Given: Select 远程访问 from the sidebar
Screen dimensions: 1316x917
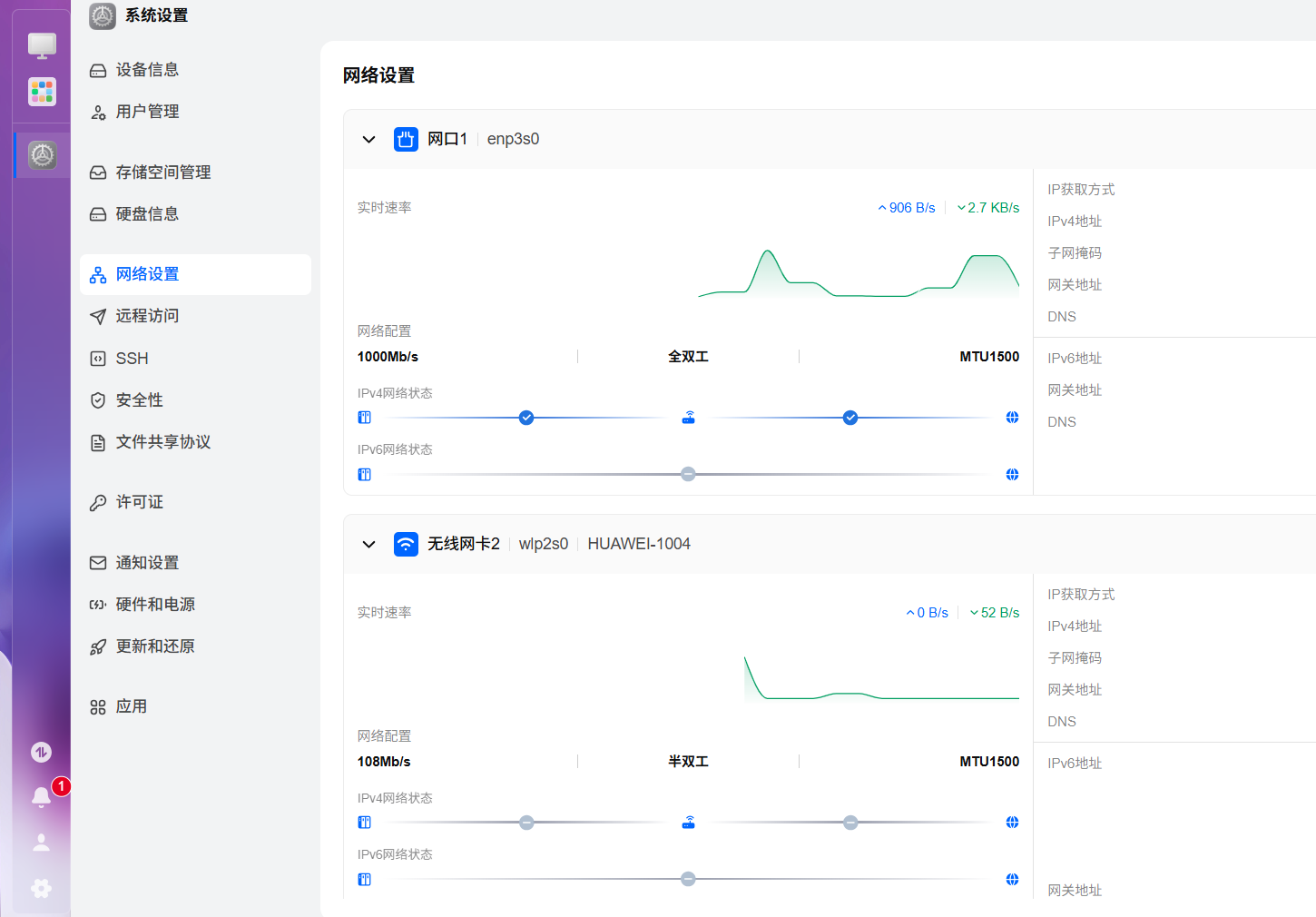Looking at the screenshot, I should (147, 316).
